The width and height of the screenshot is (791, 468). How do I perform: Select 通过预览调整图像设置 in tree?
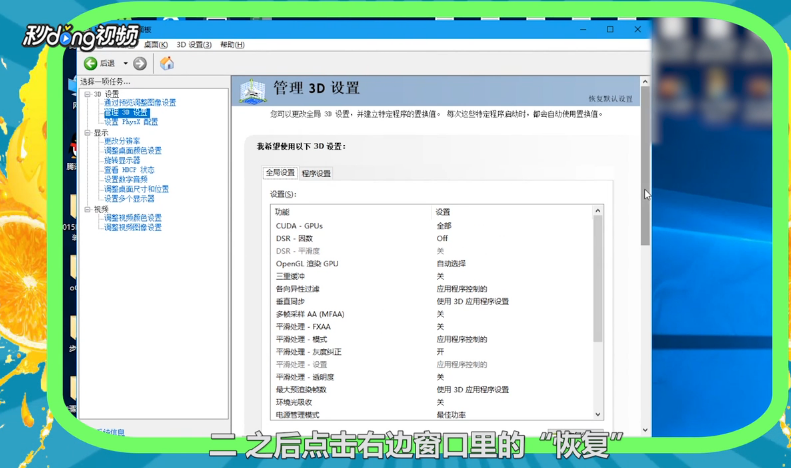140,103
